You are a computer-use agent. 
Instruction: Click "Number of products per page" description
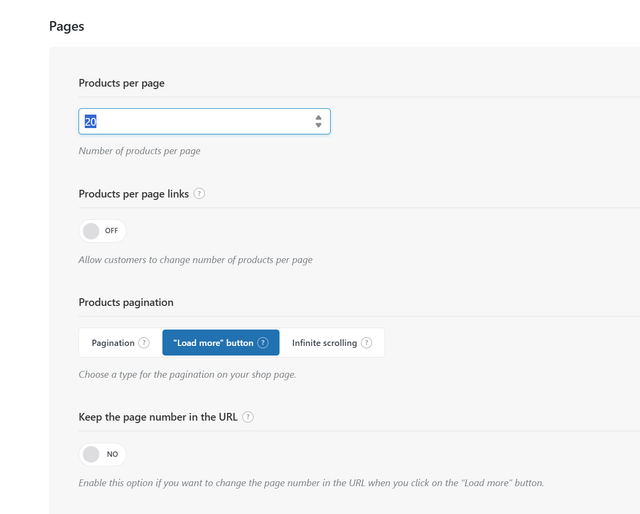pyautogui.click(x=140, y=151)
